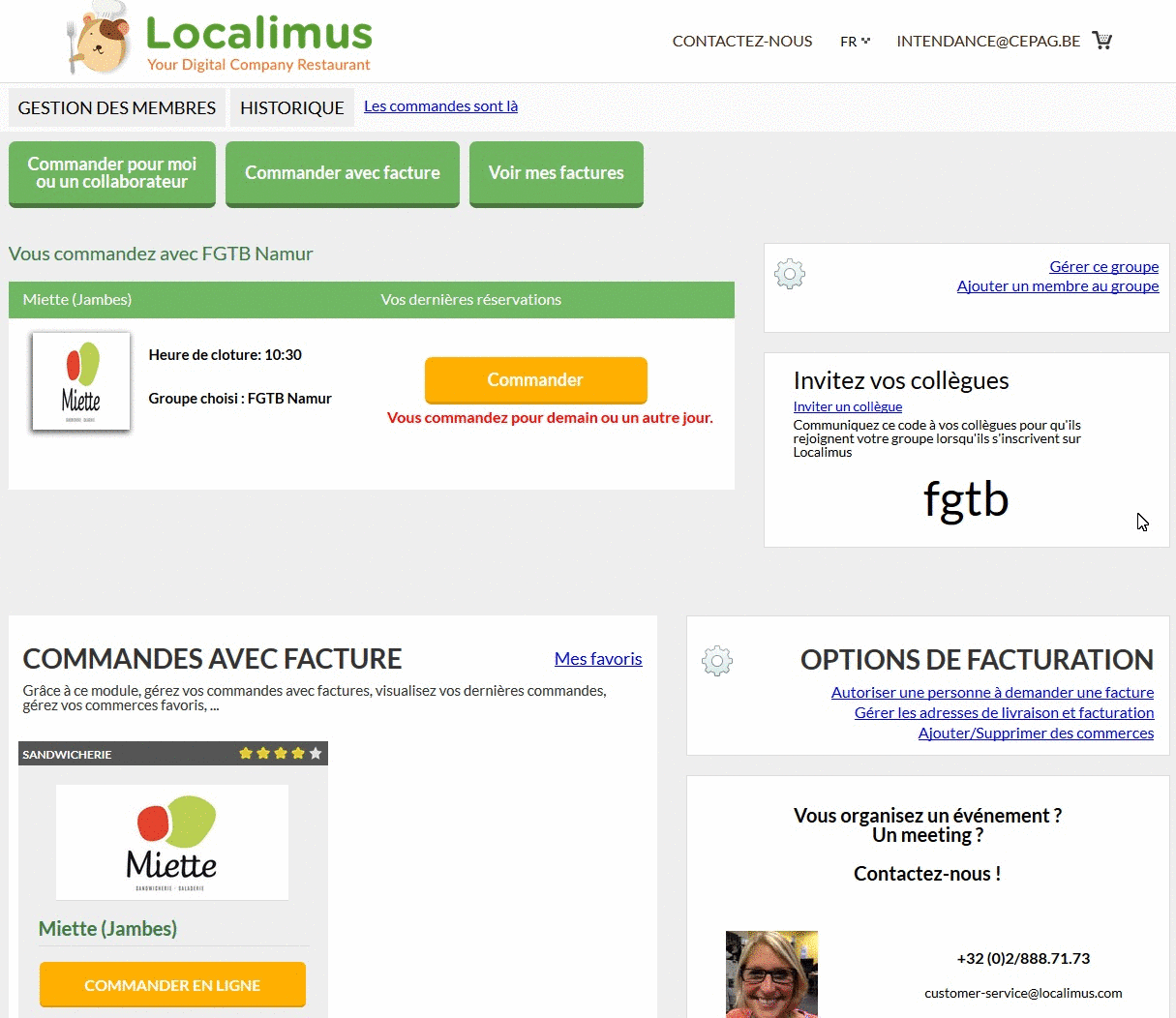Click the 'Commander en ligne' button
Image resolution: width=1176 pixels, height=1018 pixels.
[172, 985]
